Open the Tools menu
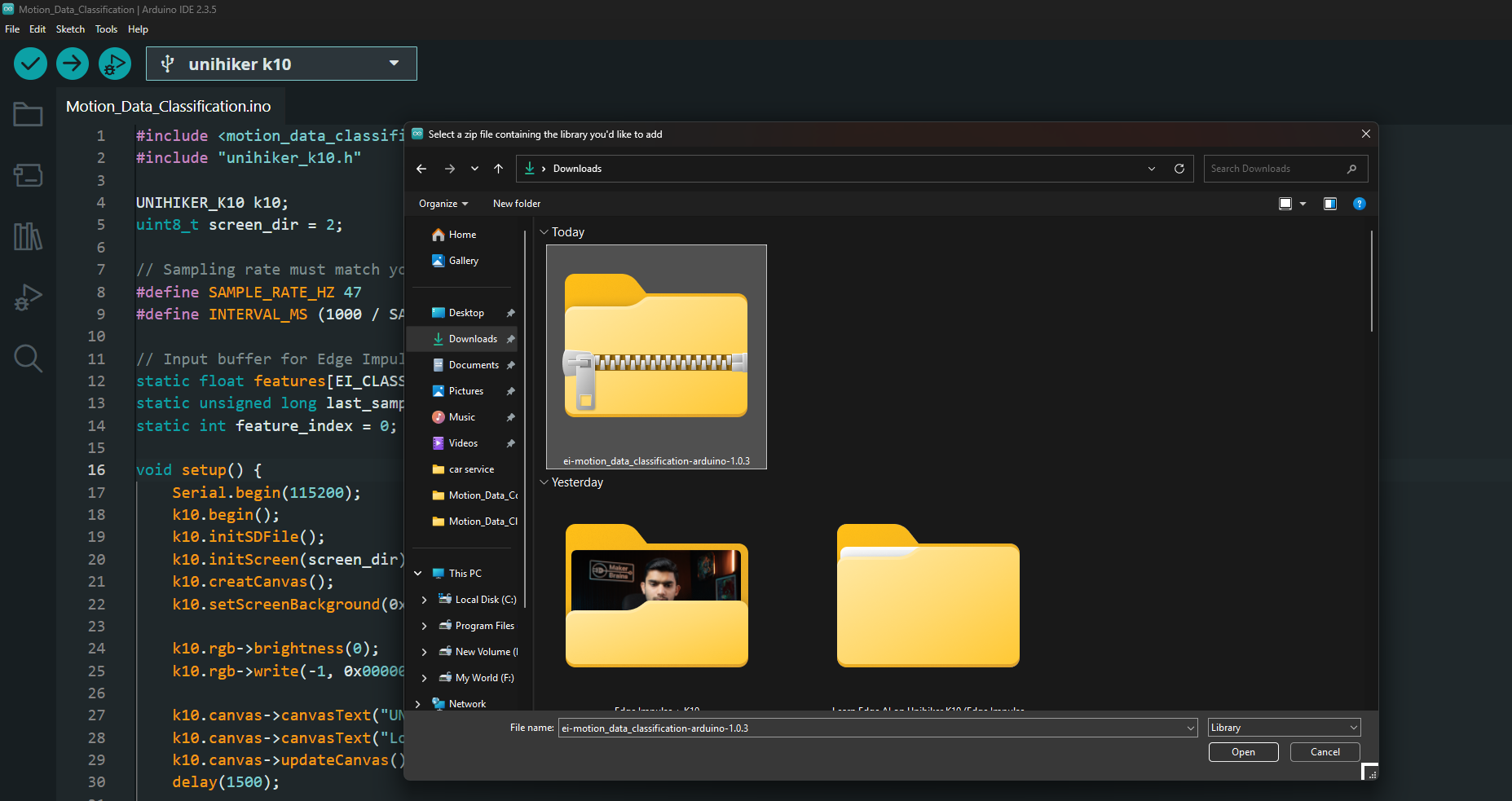Viewport: 1512px width, 801px height. (x=106, y=29)
